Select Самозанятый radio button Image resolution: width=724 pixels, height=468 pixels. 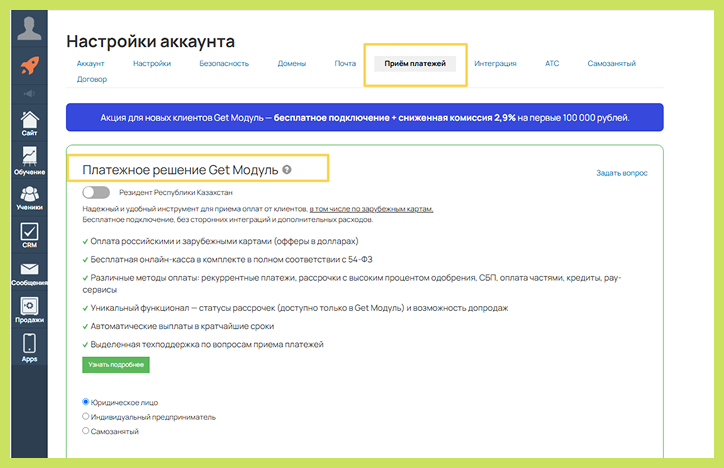[85, 431]
